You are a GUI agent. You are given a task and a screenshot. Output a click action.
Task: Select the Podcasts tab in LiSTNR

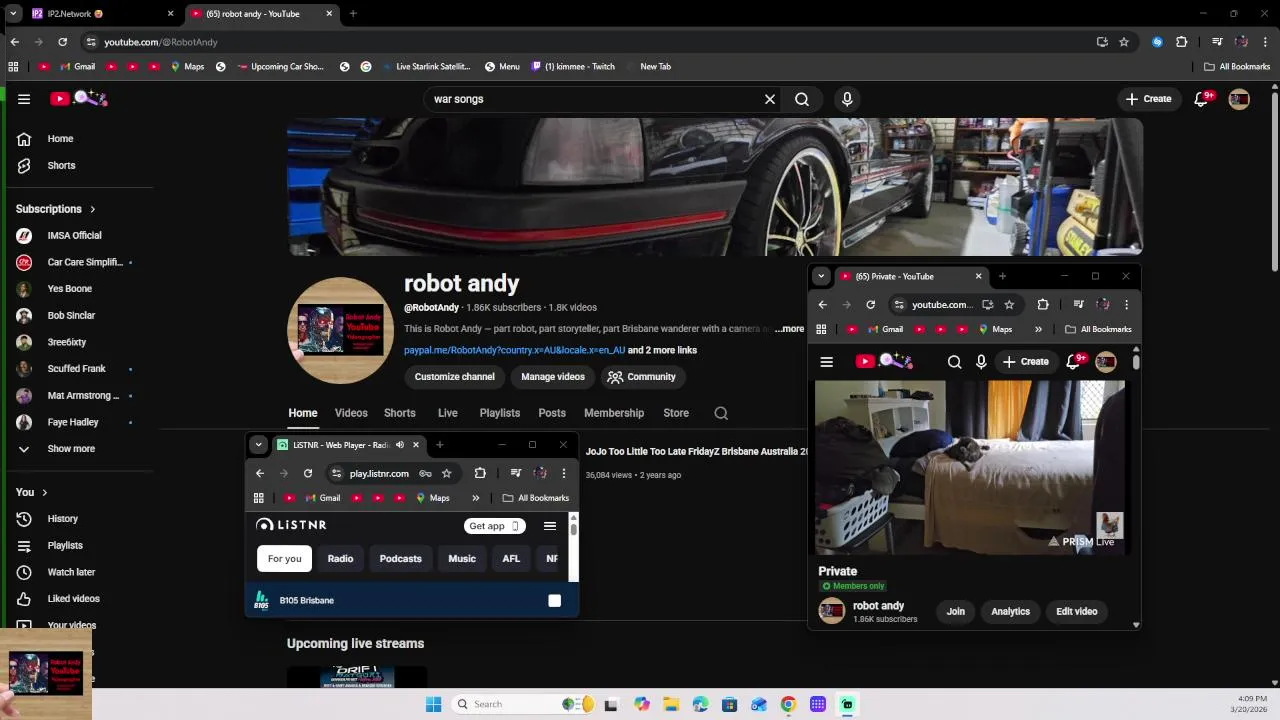[x=400, y=559]
